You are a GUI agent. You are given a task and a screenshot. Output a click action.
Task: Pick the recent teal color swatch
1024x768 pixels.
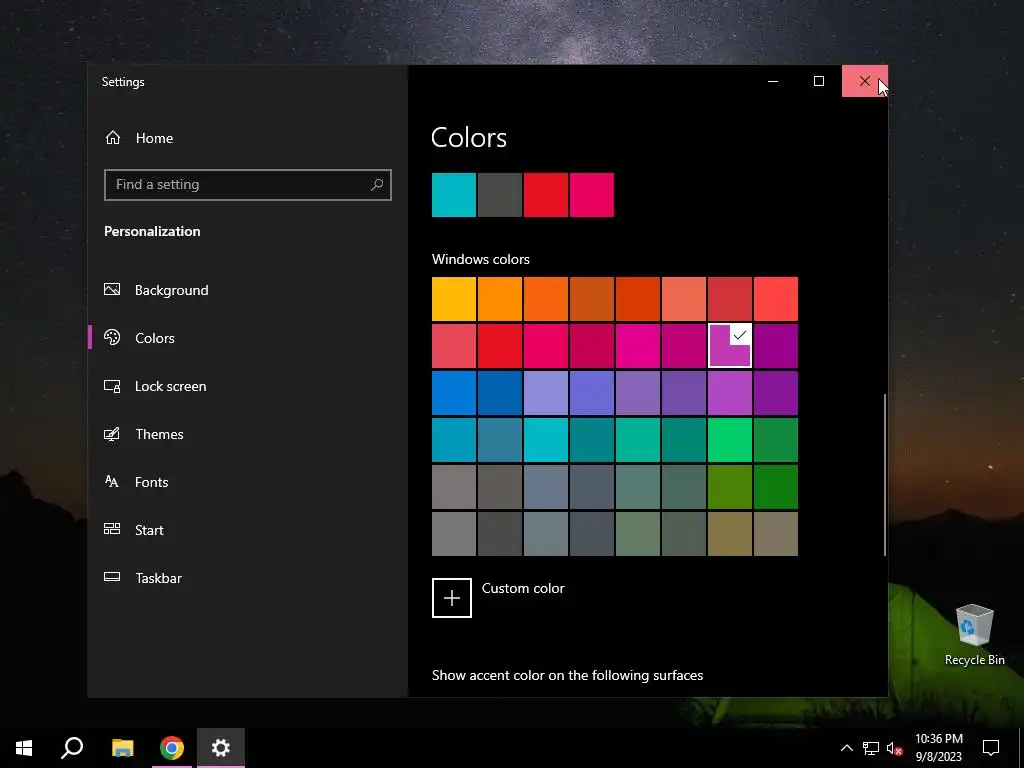click(x=454, y=195)
